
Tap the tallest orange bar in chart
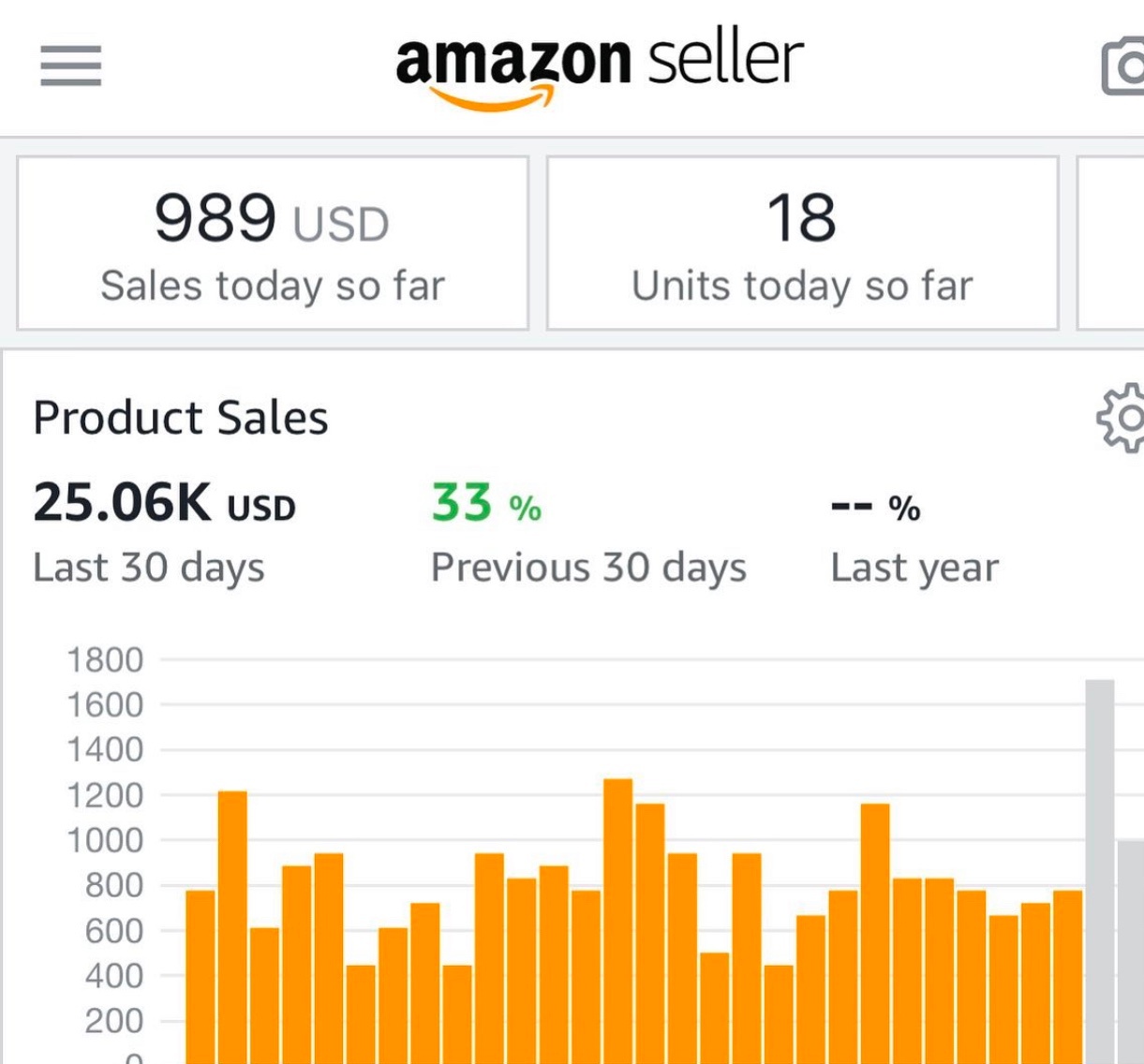[x=618, y=918]
